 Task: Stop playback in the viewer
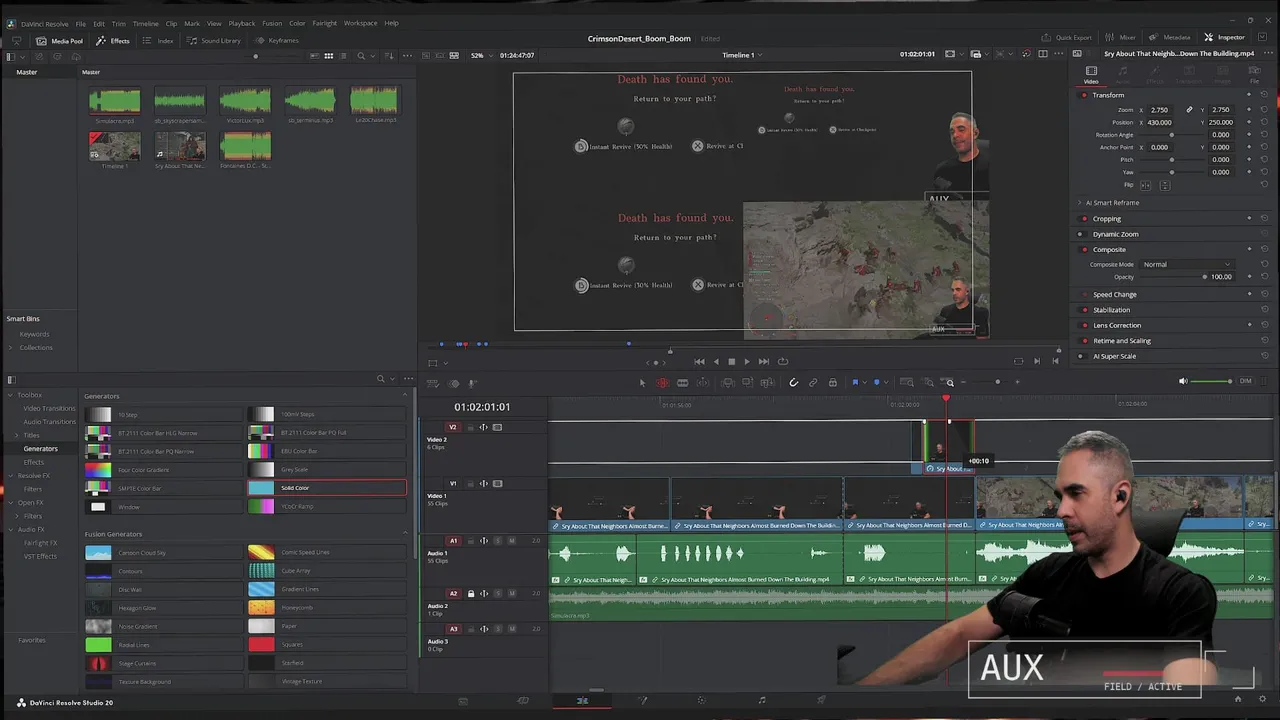731,361
